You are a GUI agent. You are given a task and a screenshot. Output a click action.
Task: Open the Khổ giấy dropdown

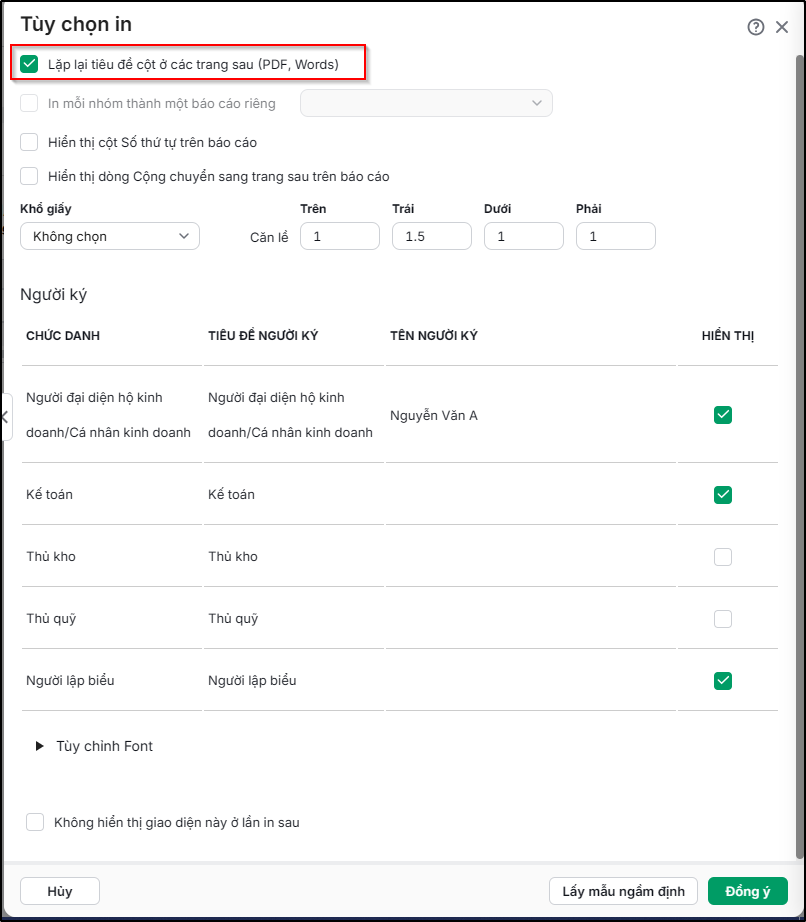coord(110,236)
